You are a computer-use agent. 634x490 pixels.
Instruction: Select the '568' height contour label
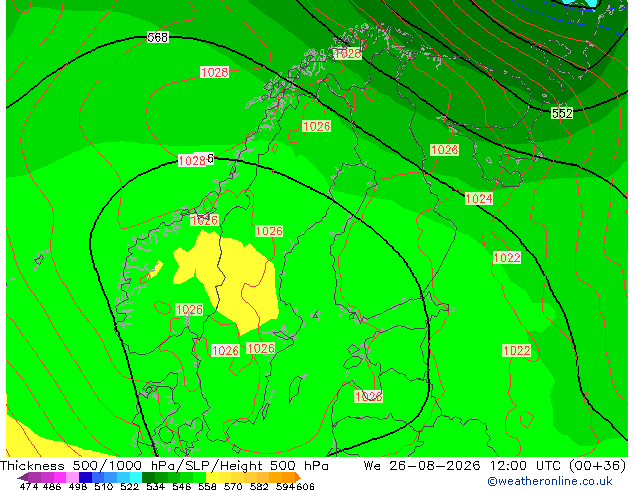point(157,38)
